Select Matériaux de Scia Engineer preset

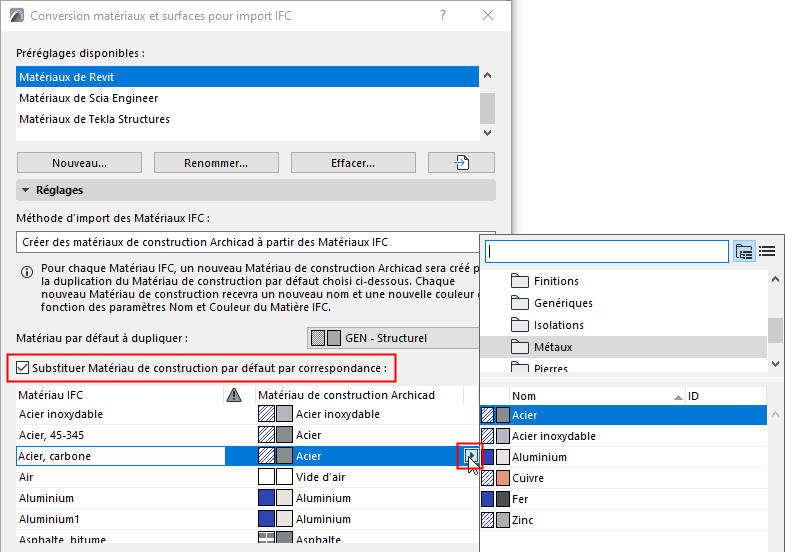pyautogui.click(x=247, y=98)
